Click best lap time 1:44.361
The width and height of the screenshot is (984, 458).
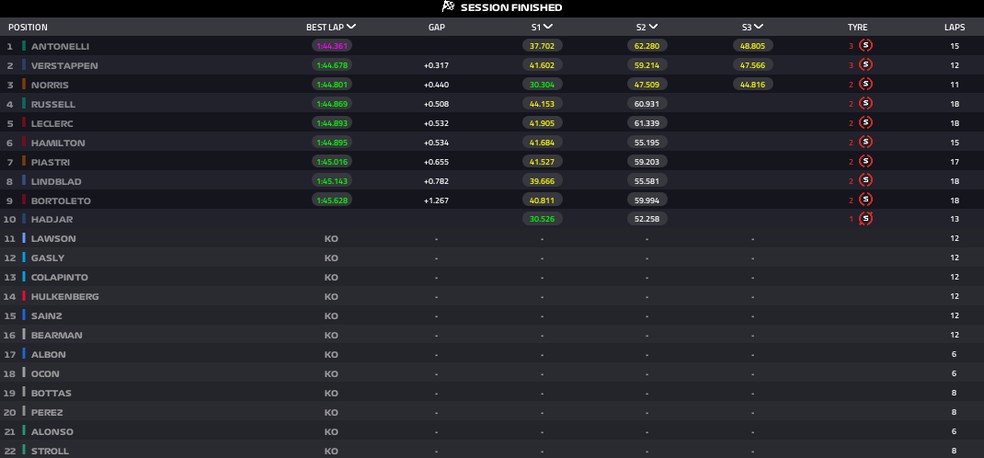[332, 46]
